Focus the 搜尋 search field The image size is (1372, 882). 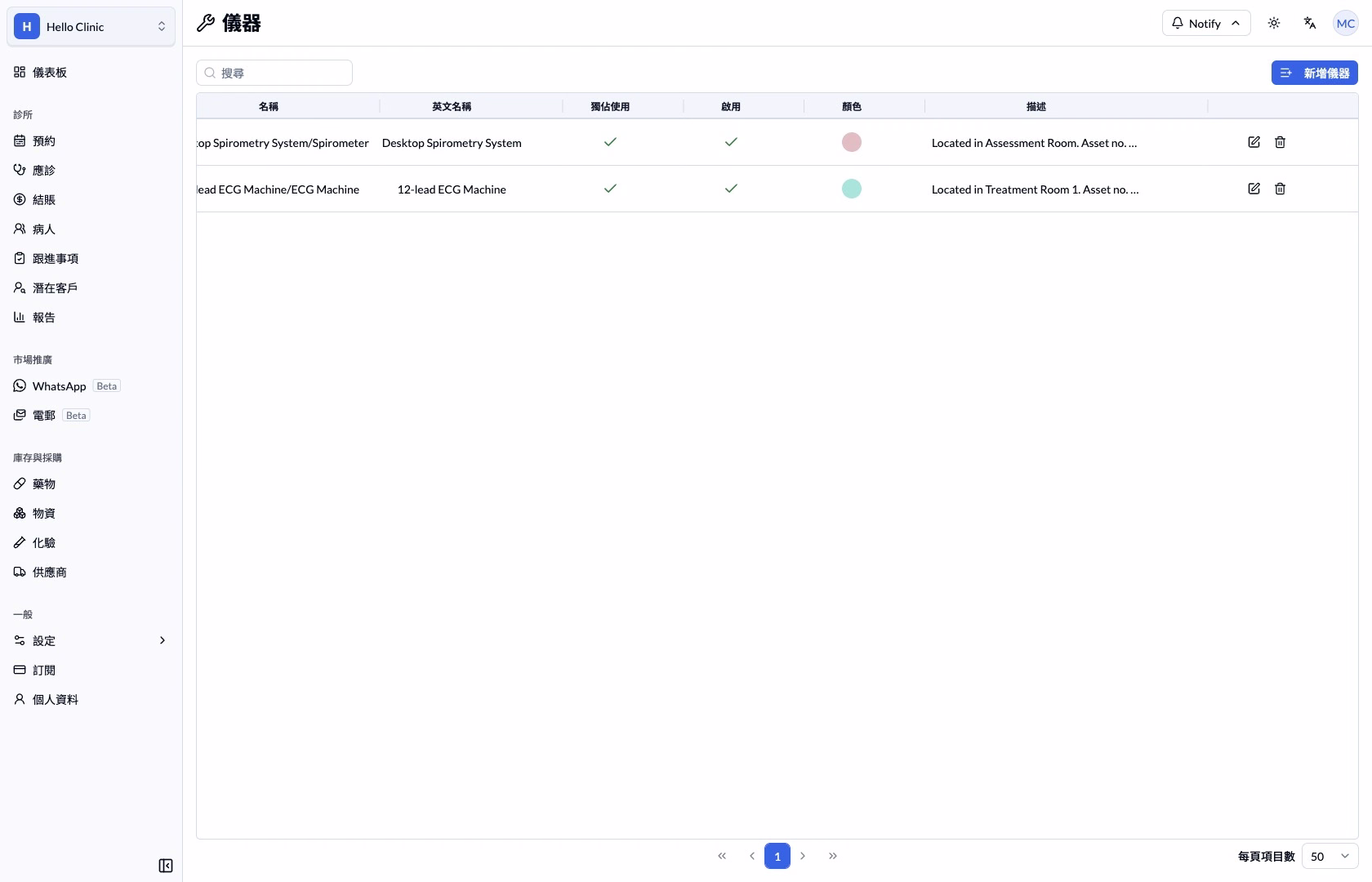[x=274, y=73]
